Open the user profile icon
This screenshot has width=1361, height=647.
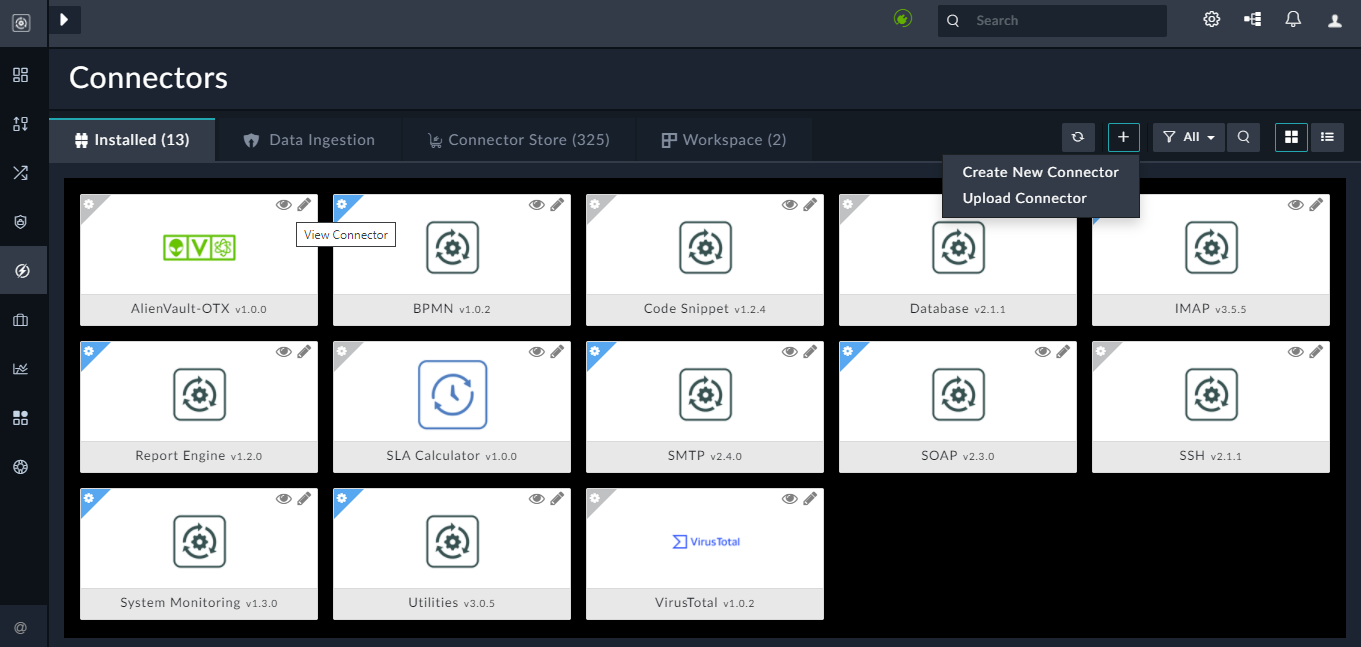click(x=1334, y=19)
